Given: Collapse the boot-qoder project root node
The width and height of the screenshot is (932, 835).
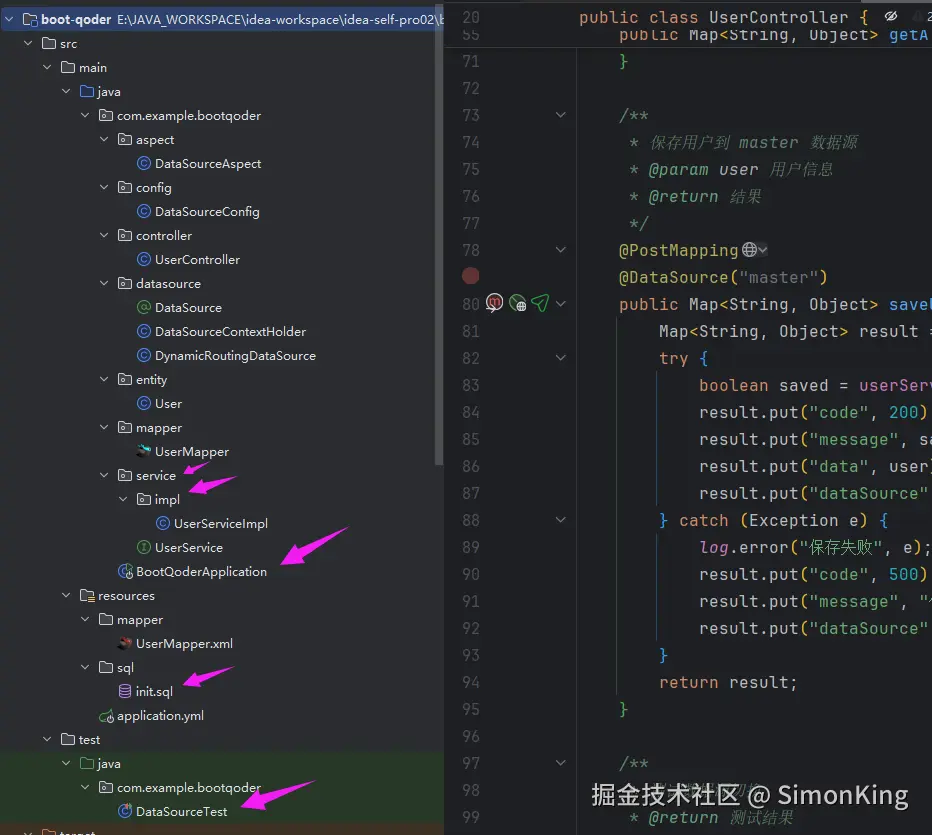Looking at the screenshot, I should click(x=9, y=20).
